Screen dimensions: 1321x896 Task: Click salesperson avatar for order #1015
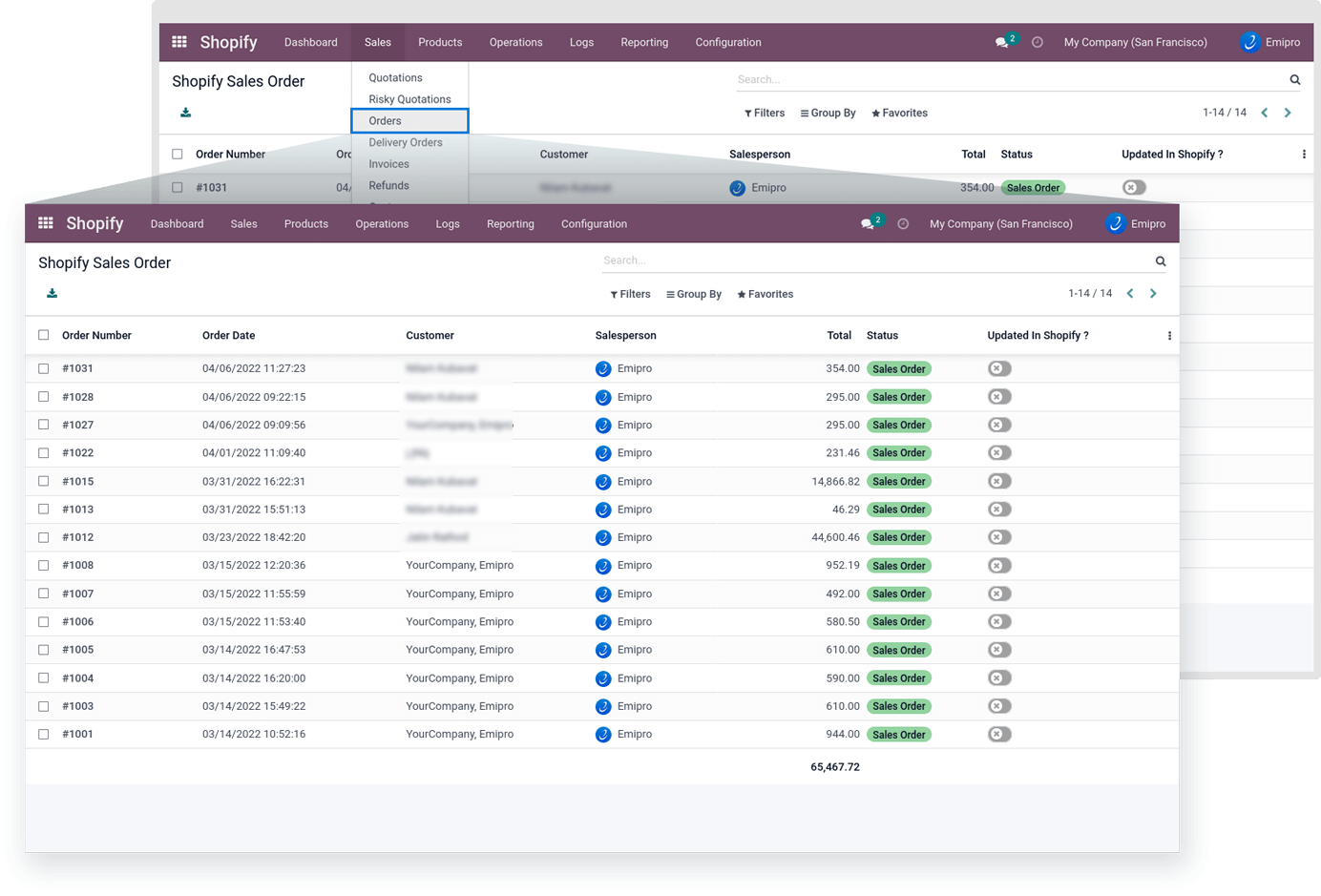pyautogui.click(x=603, y=482)
